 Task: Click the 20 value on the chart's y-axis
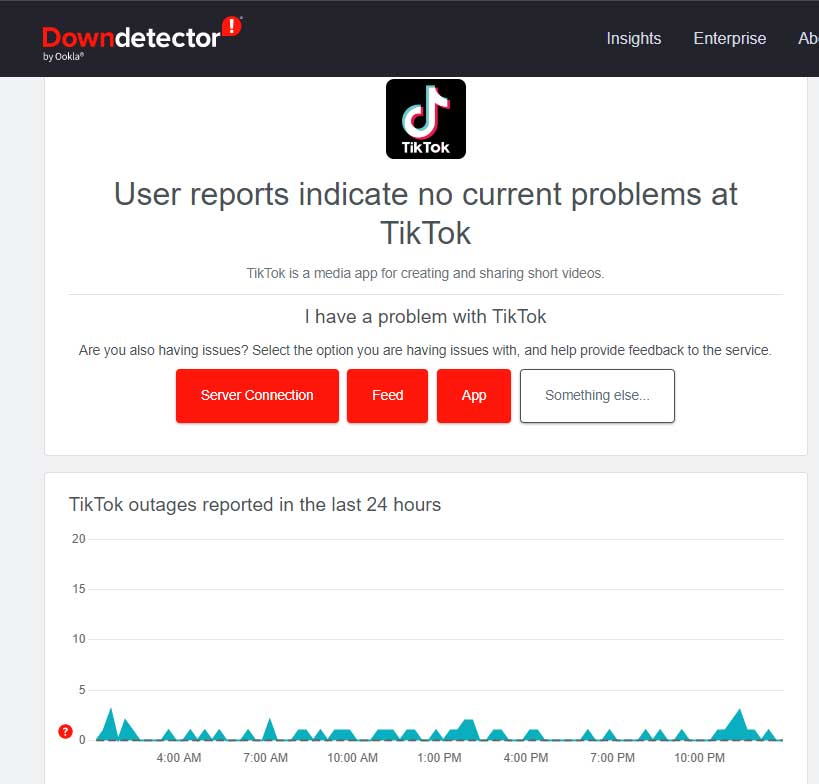(78, 539)
